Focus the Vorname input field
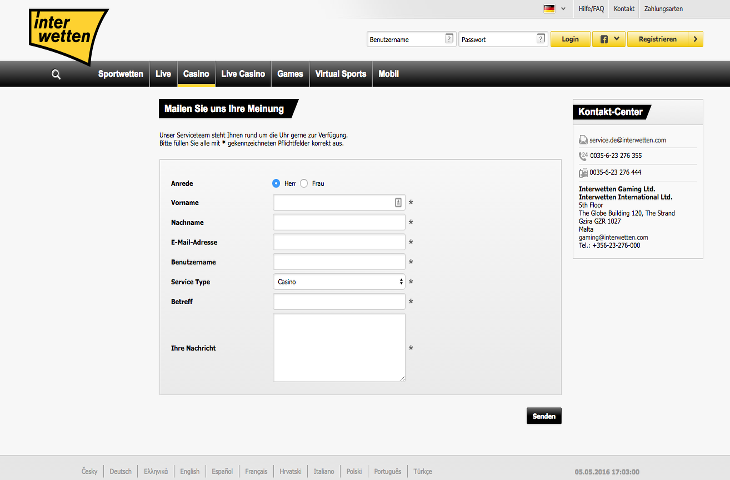This screenshot has height=480, width=730. click(x=339, y=203)
